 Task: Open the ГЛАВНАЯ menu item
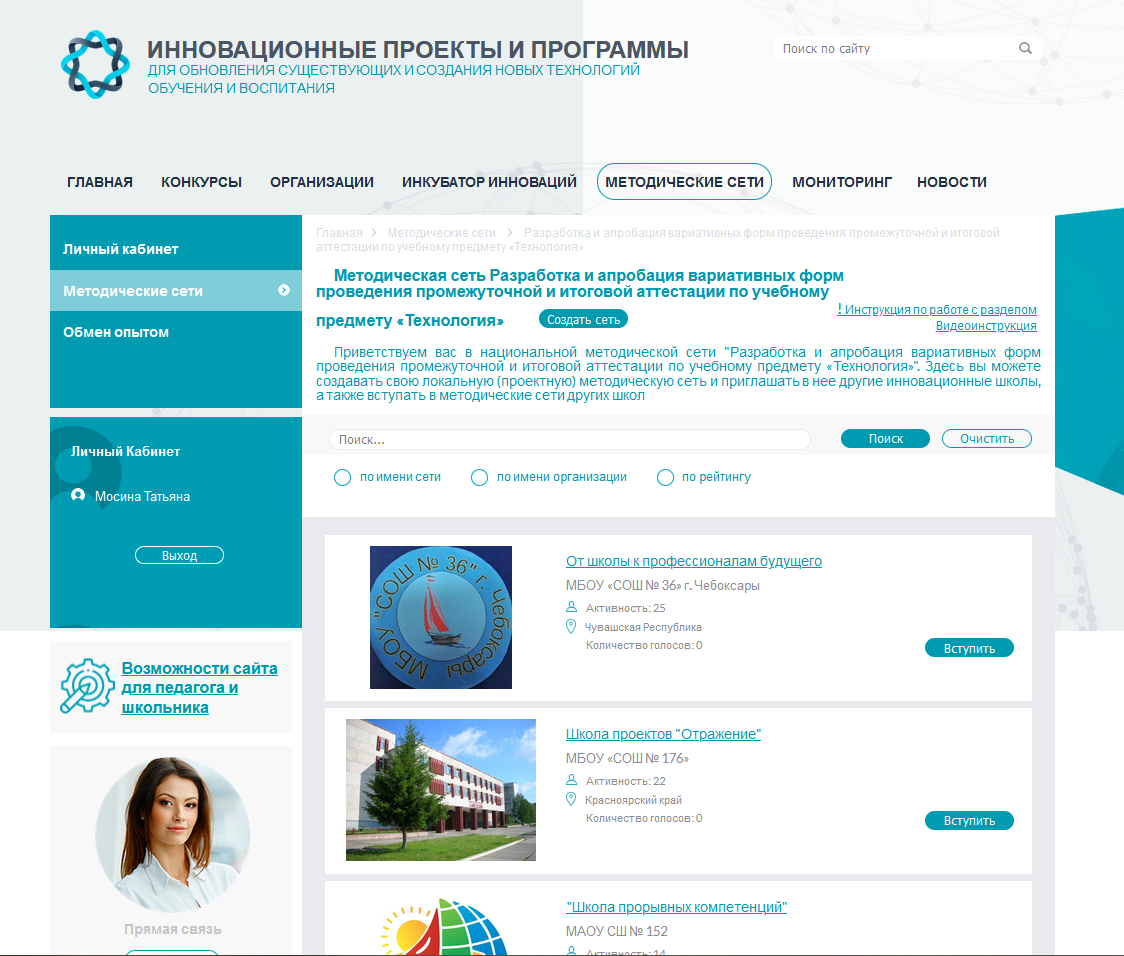100,182
